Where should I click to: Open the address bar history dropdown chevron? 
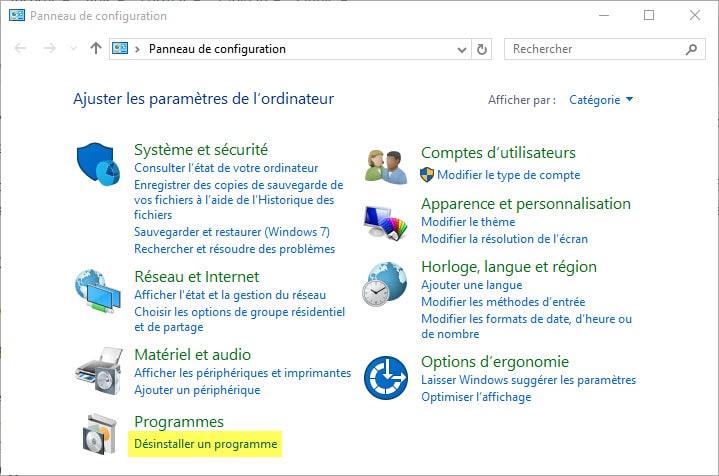[x=462, y=50]
